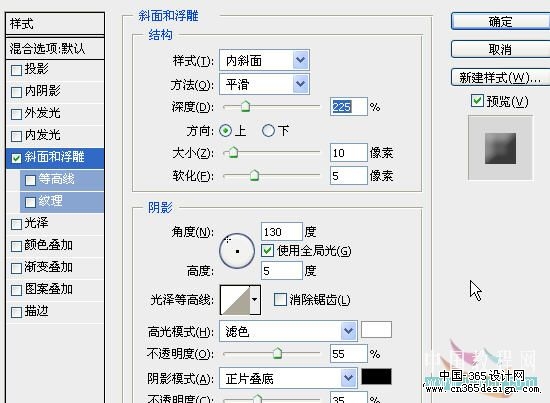Click the style preview thumbnail
The width and height of the screenshot is (550, 403).
click(x=500, y=148)
